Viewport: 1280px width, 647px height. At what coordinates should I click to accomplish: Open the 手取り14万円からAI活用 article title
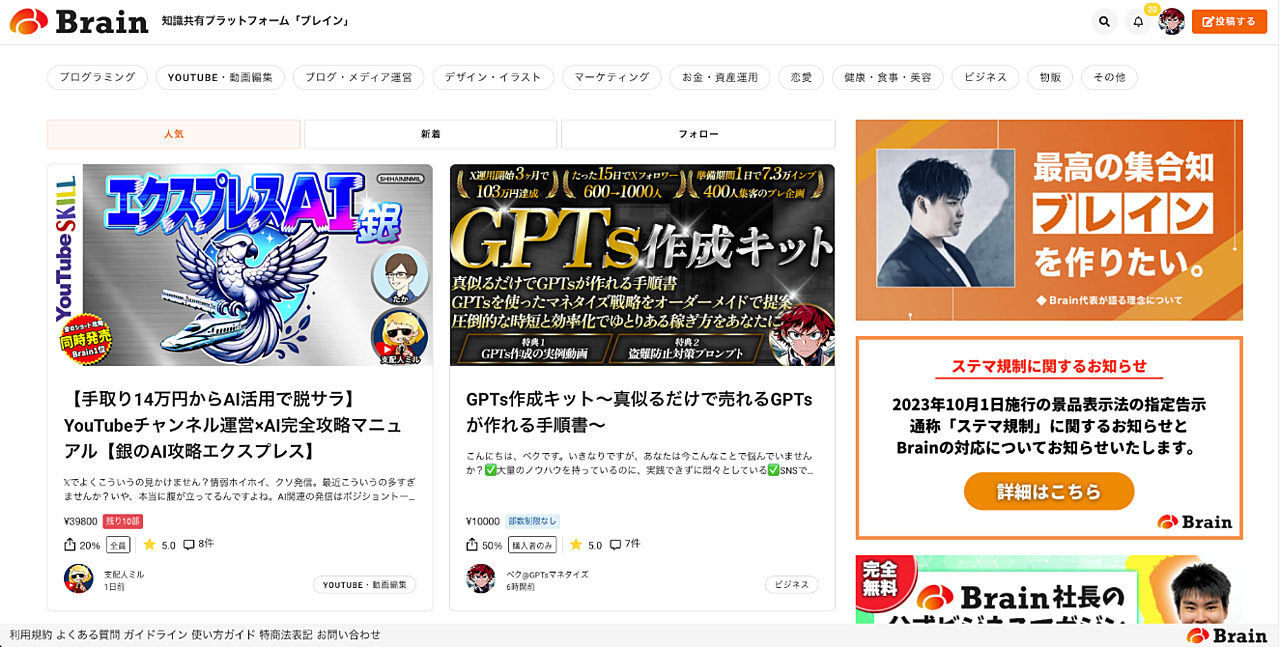pos(233,425)
